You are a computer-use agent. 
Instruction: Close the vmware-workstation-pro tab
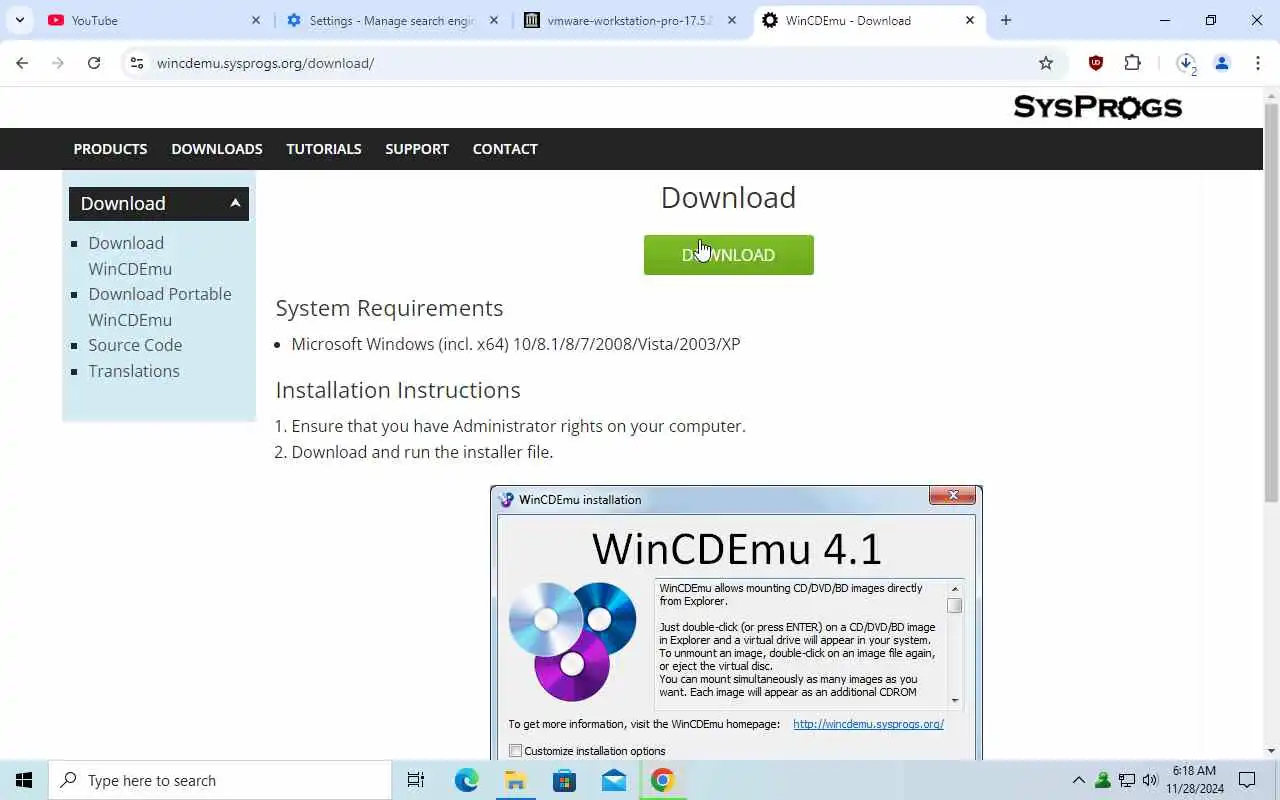click(x=732, y=20)
